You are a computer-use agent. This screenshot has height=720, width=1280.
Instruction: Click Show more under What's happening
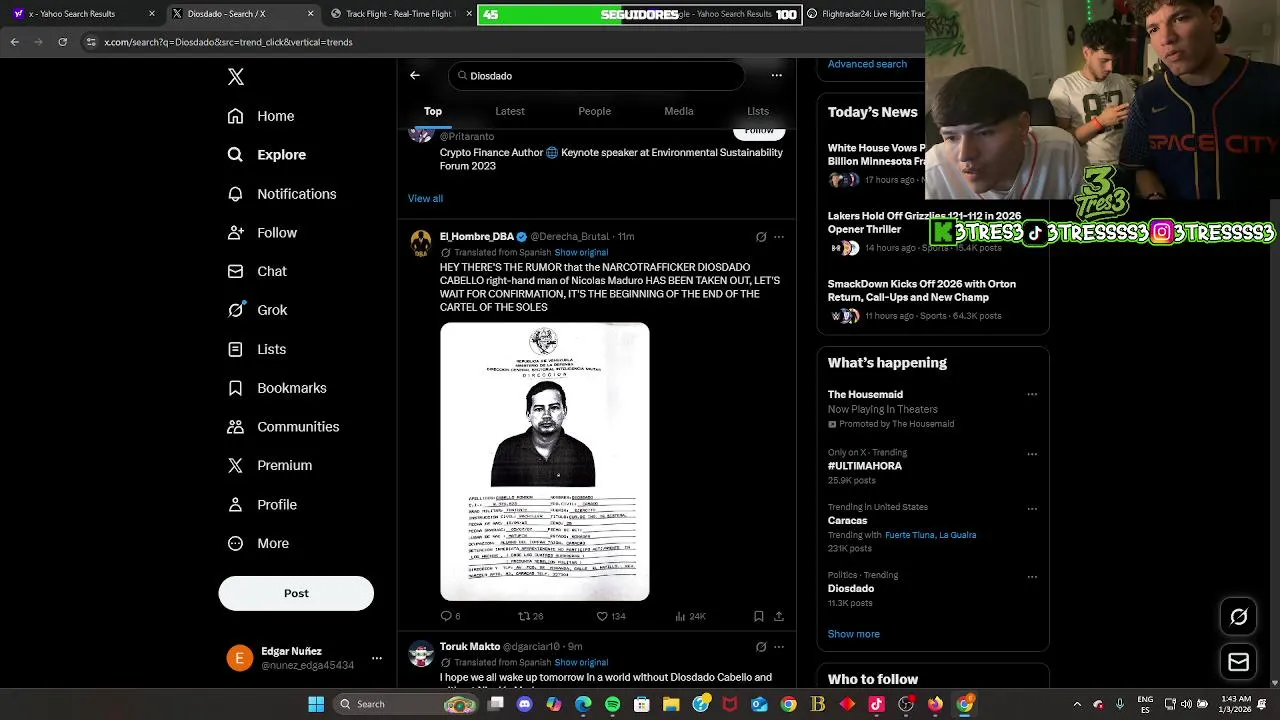[854, 634]
